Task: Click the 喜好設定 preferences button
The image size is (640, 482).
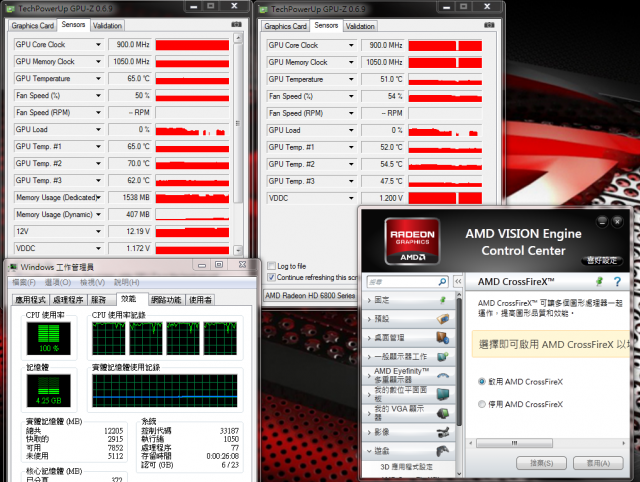Action: click(x=602, y=260)
